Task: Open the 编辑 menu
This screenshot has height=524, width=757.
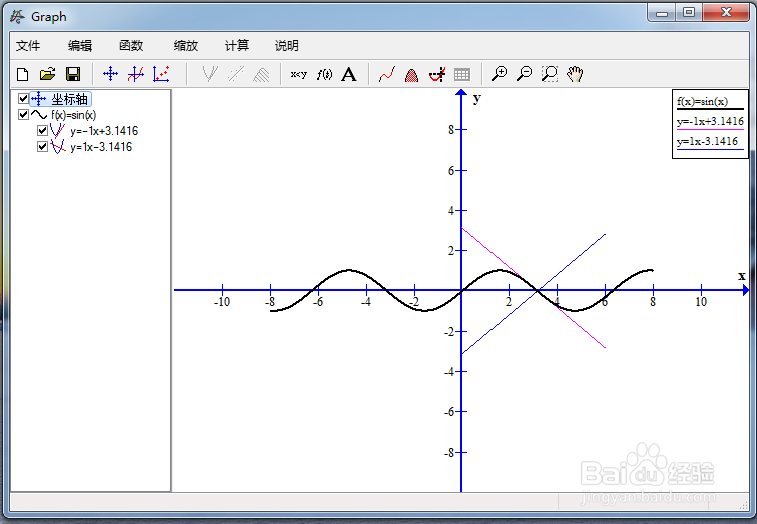Action: (80, 46)
